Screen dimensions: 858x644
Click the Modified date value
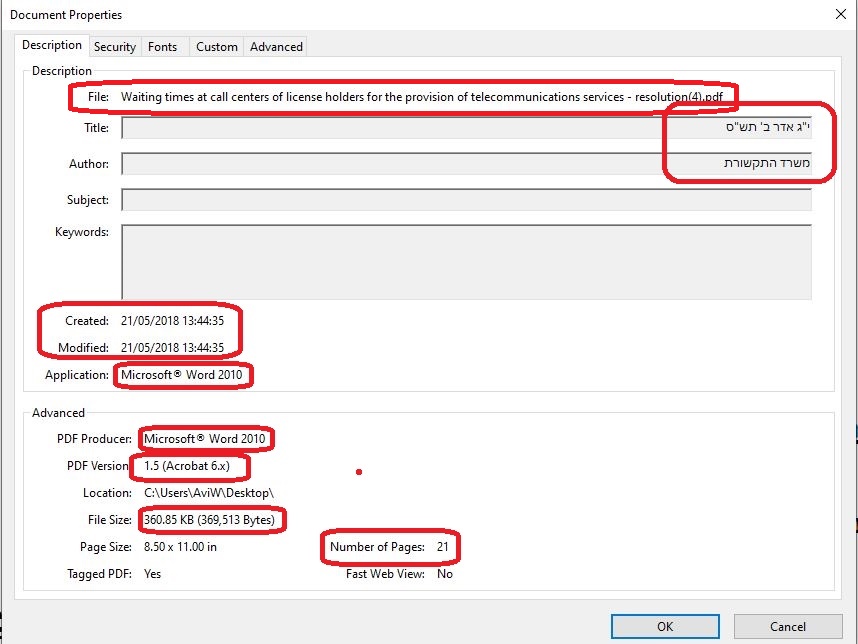[x=172, y=347]
